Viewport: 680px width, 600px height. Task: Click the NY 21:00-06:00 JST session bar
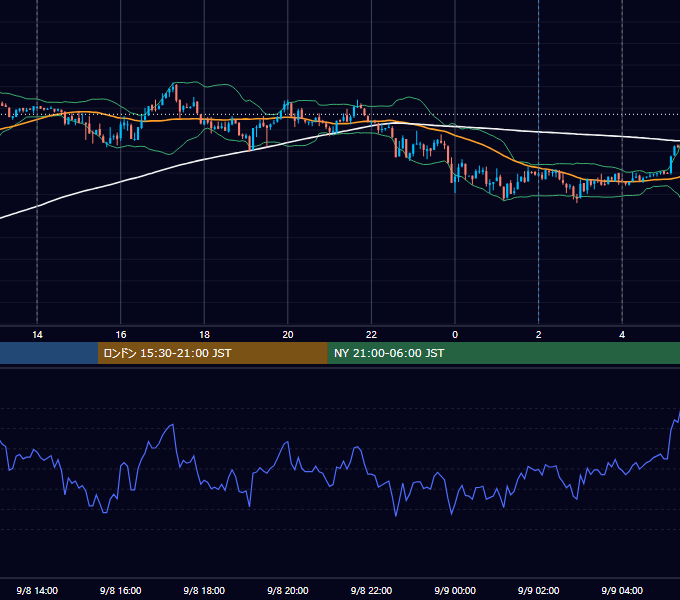pyautogui.click(x=503, y=353)
